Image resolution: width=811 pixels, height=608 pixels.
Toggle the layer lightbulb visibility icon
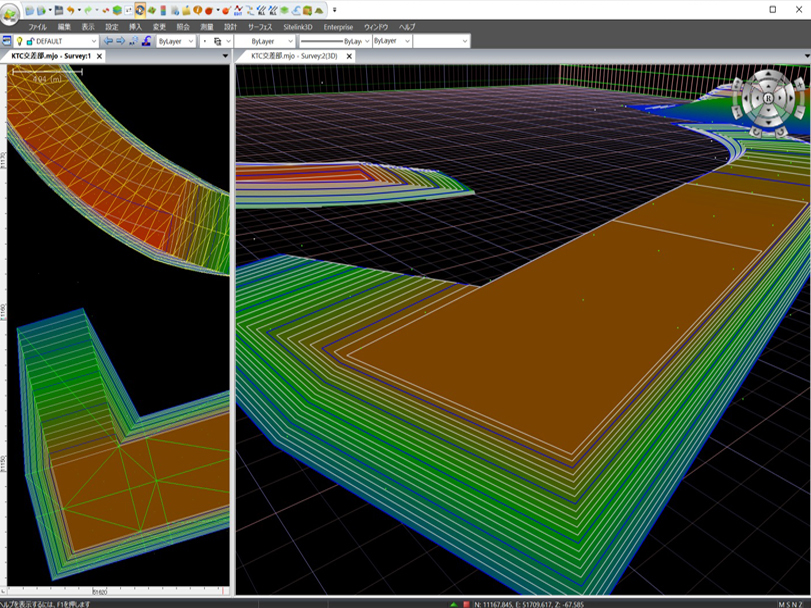click(19, 41)
